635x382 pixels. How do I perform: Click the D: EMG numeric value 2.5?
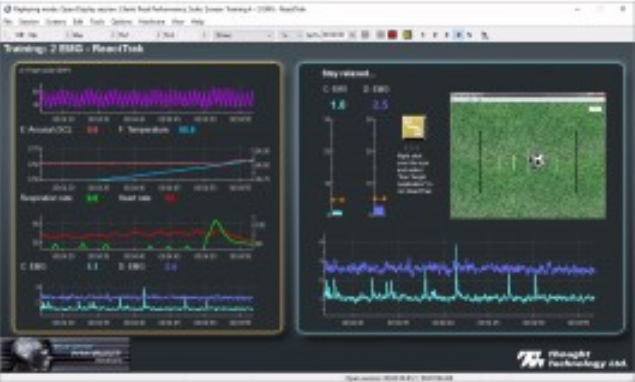[x=380, y=105]
